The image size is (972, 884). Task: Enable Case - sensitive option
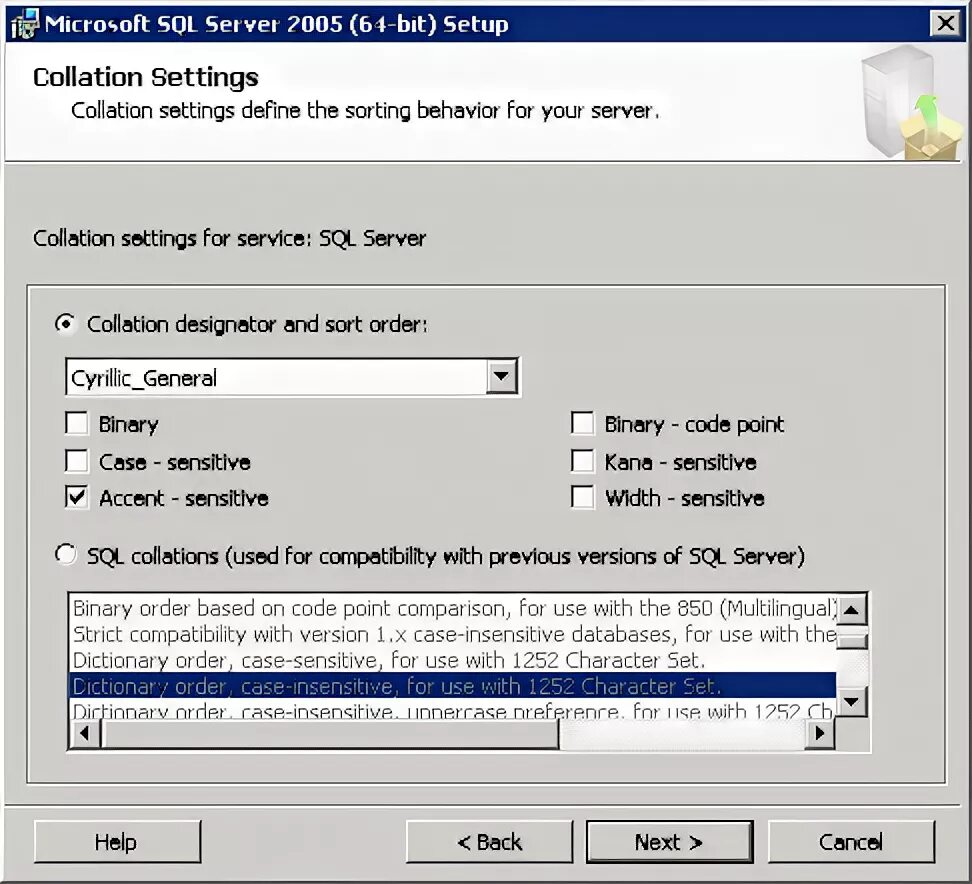76,461
